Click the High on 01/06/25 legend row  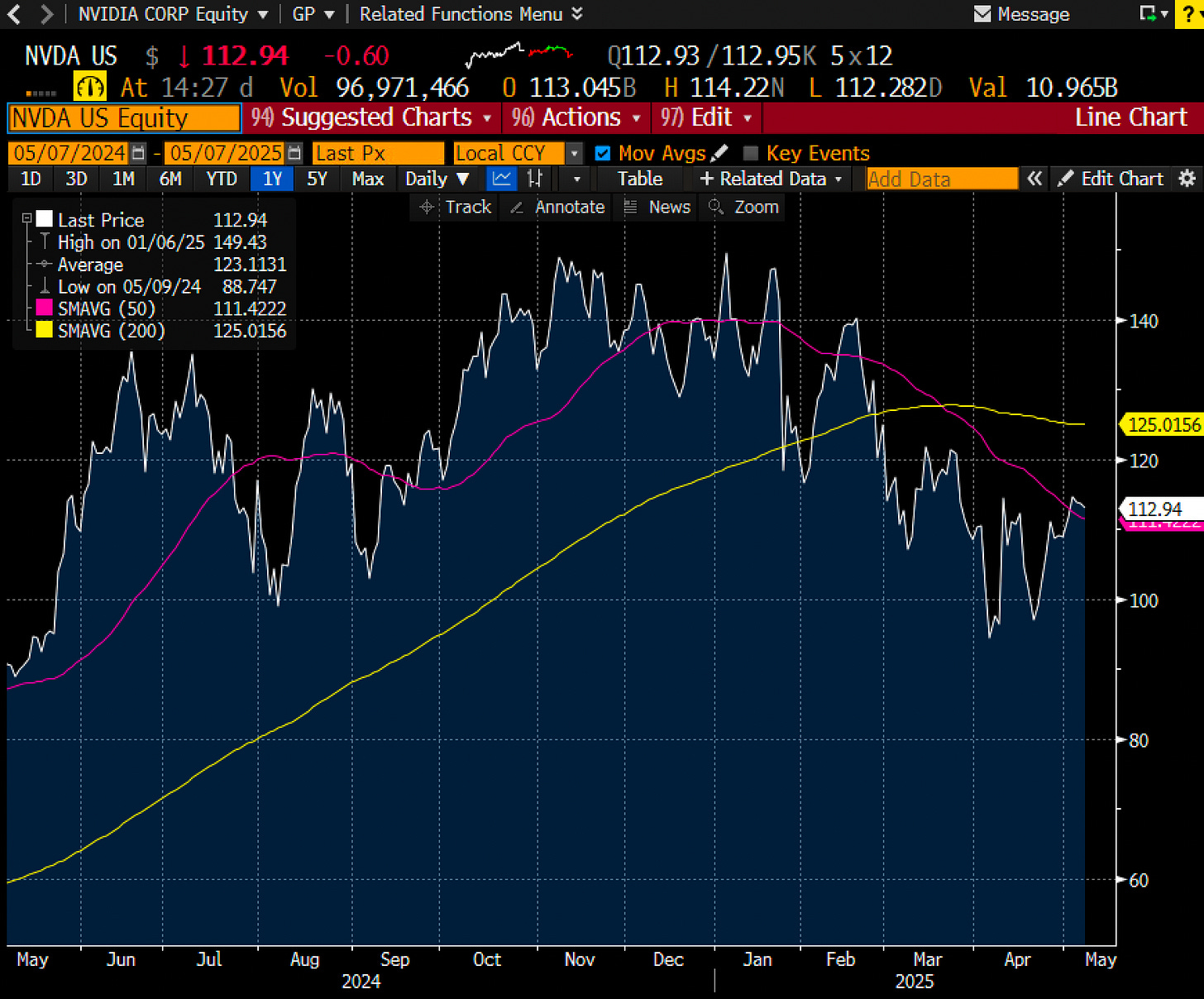[x=152, y=242]
